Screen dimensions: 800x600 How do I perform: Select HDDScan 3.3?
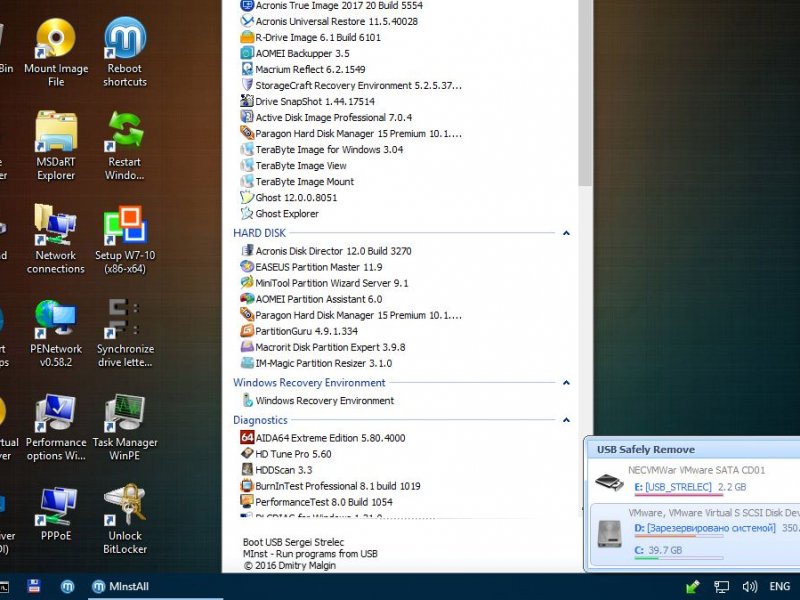[x=276, y=470]
